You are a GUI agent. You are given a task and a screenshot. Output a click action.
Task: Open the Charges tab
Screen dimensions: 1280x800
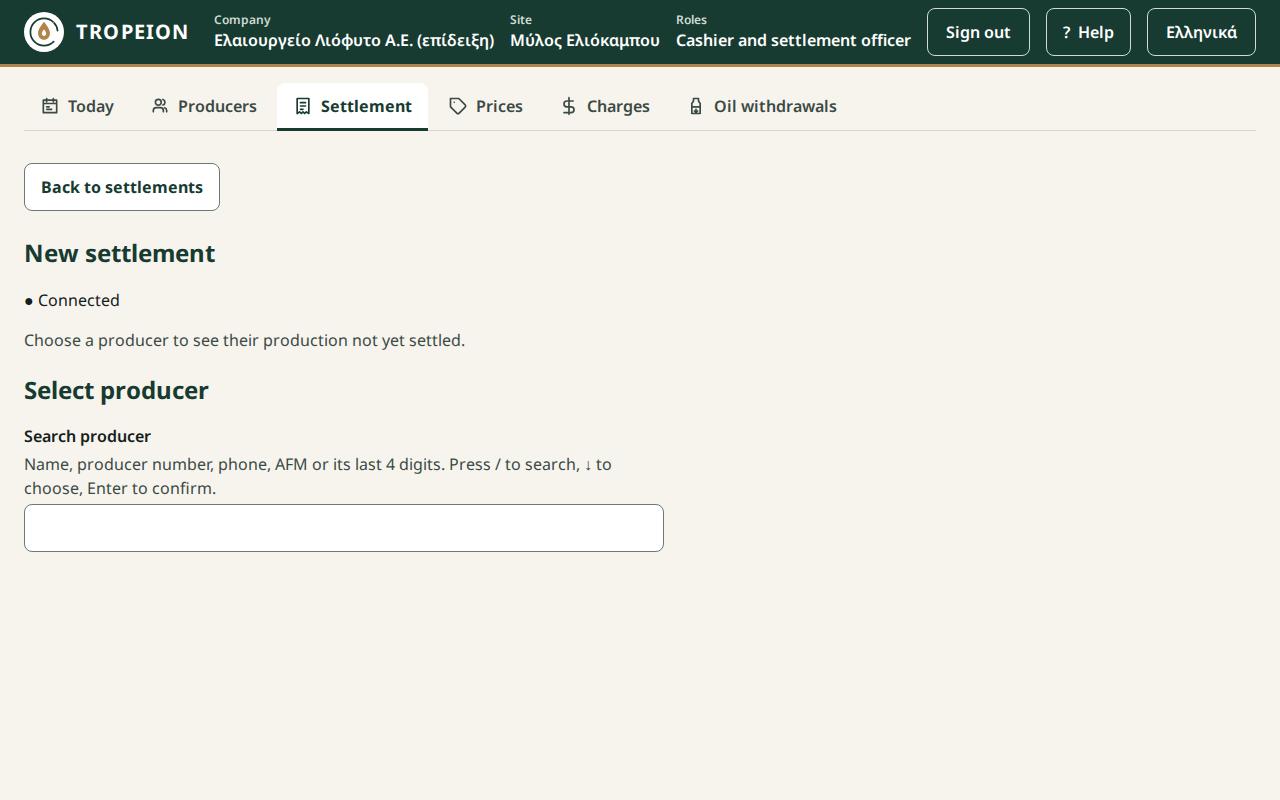pyautogui.click(x=605, y=106)
